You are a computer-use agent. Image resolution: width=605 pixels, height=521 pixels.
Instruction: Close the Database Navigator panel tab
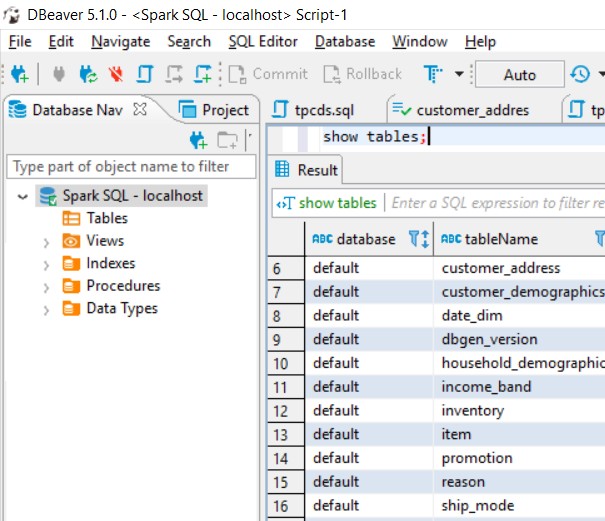pos(140,109)
